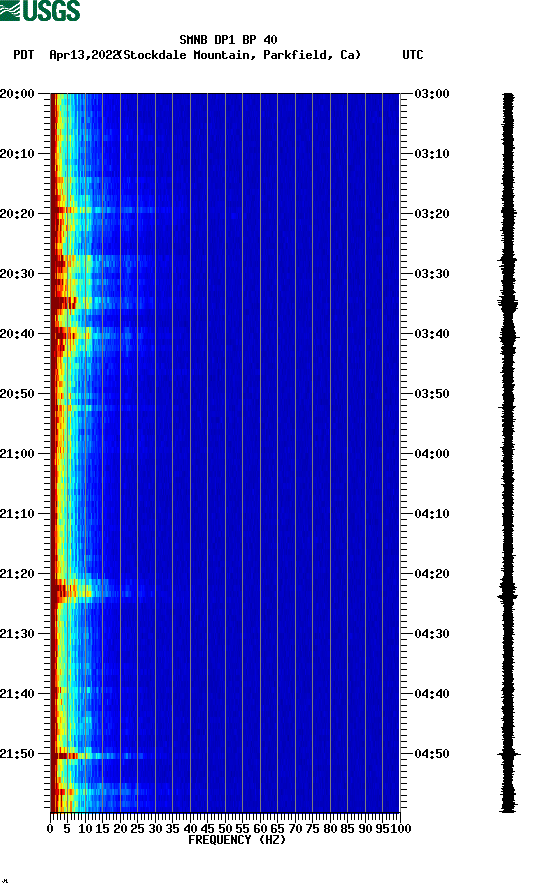Click the '25' frequency axis tick label
The width and height of the screenshot is (552, 892).
(x=137, y=829)
